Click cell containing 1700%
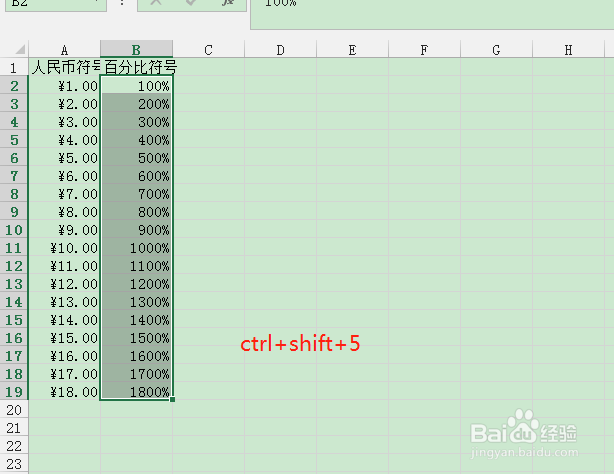Screen dimensions: 614x474 [x=136, y=374]
